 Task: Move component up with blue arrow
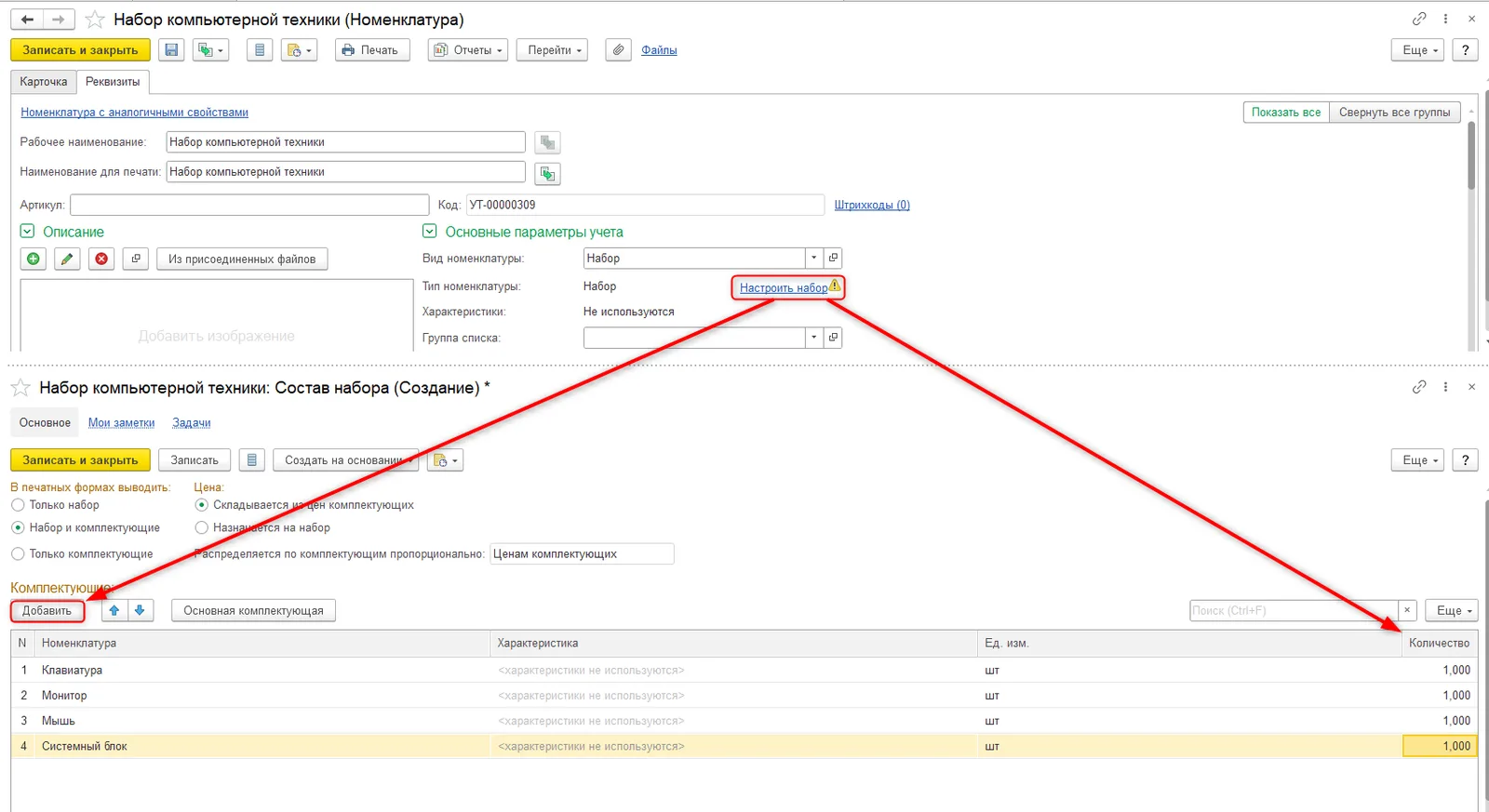click(114, 611)
